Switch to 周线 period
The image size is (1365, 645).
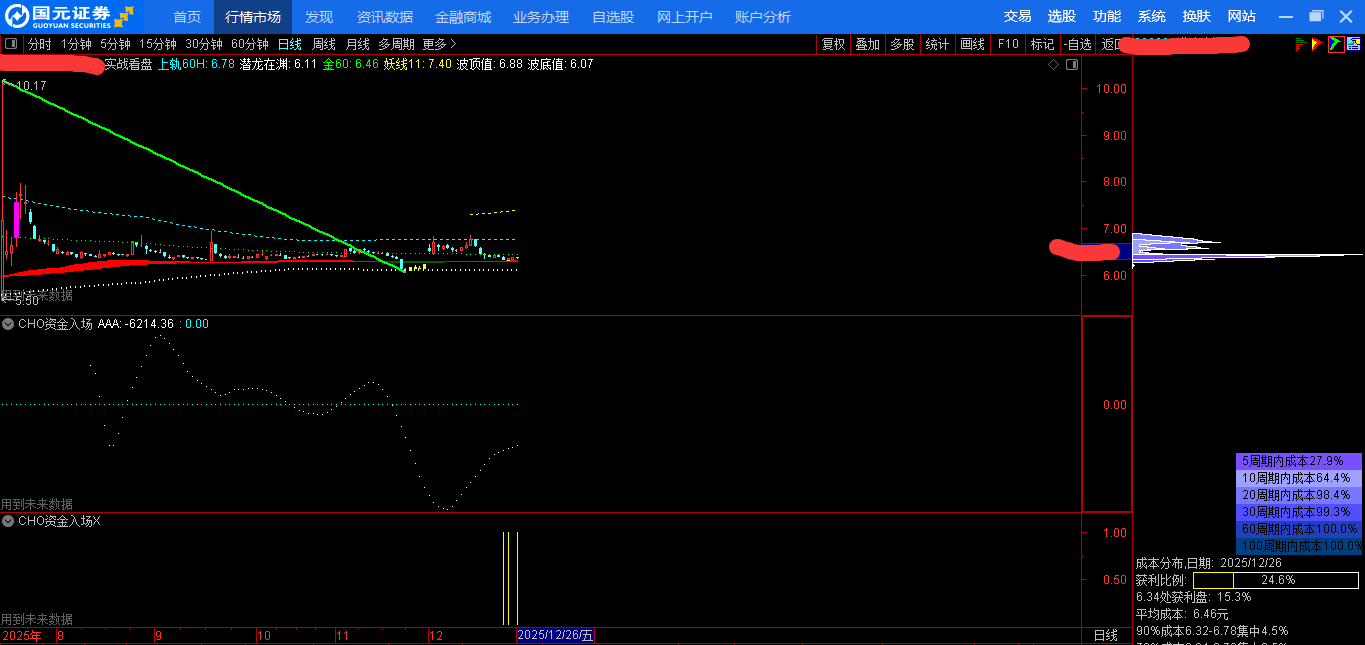point(324,44)
